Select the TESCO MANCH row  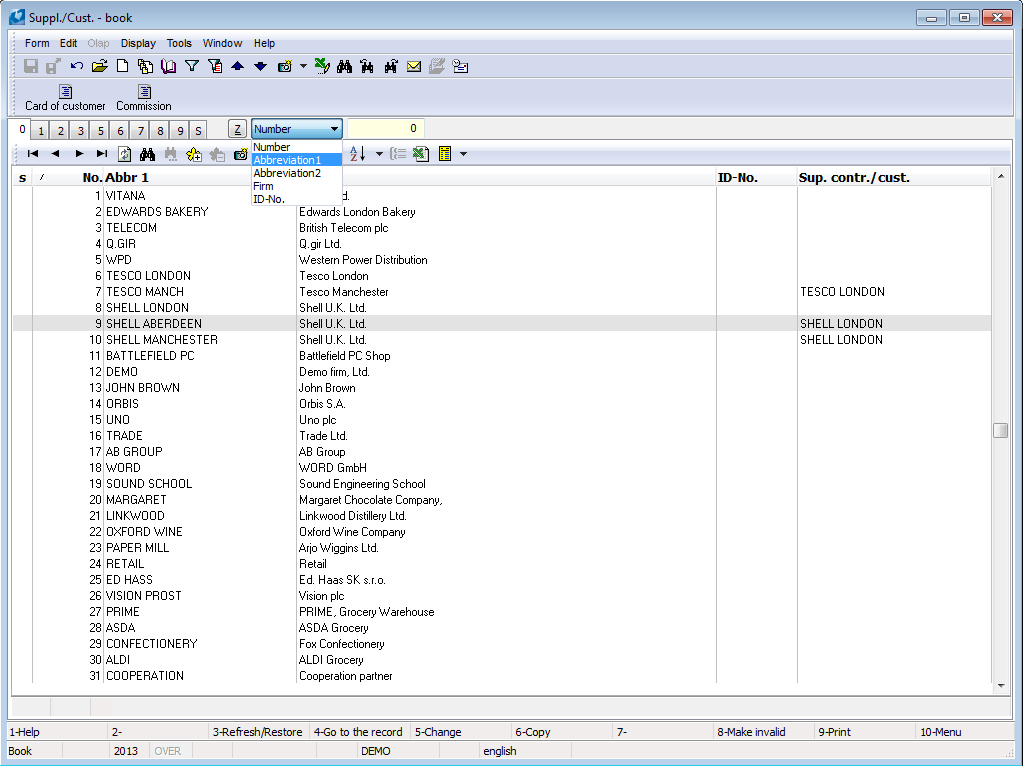click(501, 292)
